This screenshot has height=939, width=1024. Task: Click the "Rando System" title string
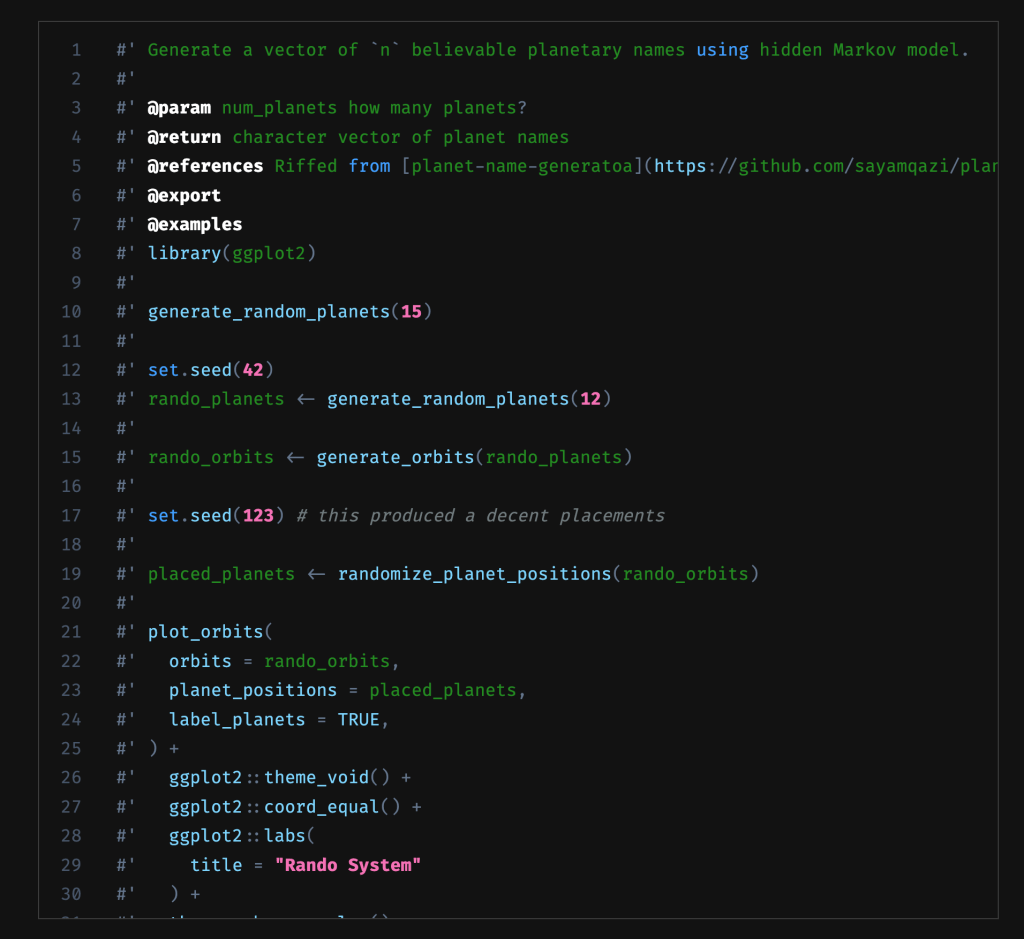pos(348,864)
